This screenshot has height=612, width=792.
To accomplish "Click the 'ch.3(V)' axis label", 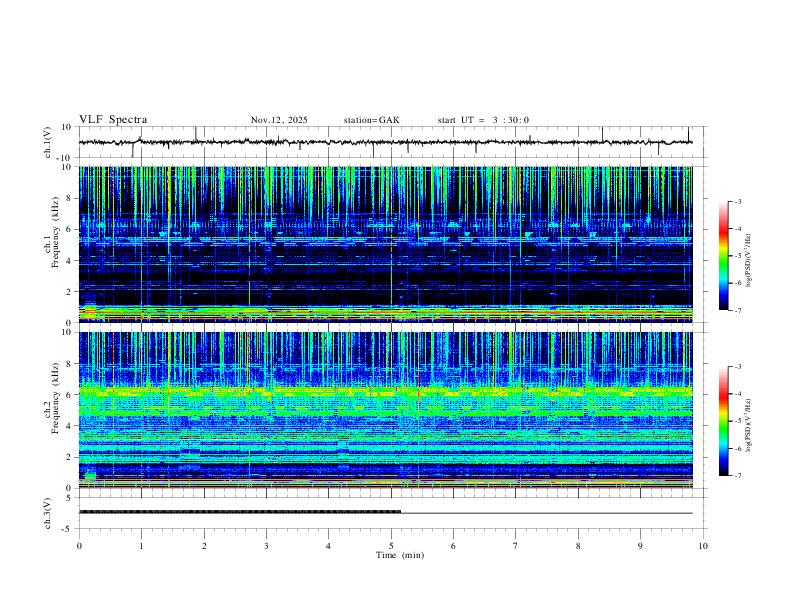I will pyautogui.click(x=48, y=513).
